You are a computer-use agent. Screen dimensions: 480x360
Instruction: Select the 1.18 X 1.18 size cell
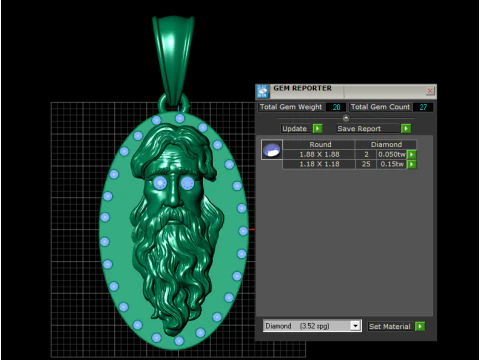click(x=319, y=164)
